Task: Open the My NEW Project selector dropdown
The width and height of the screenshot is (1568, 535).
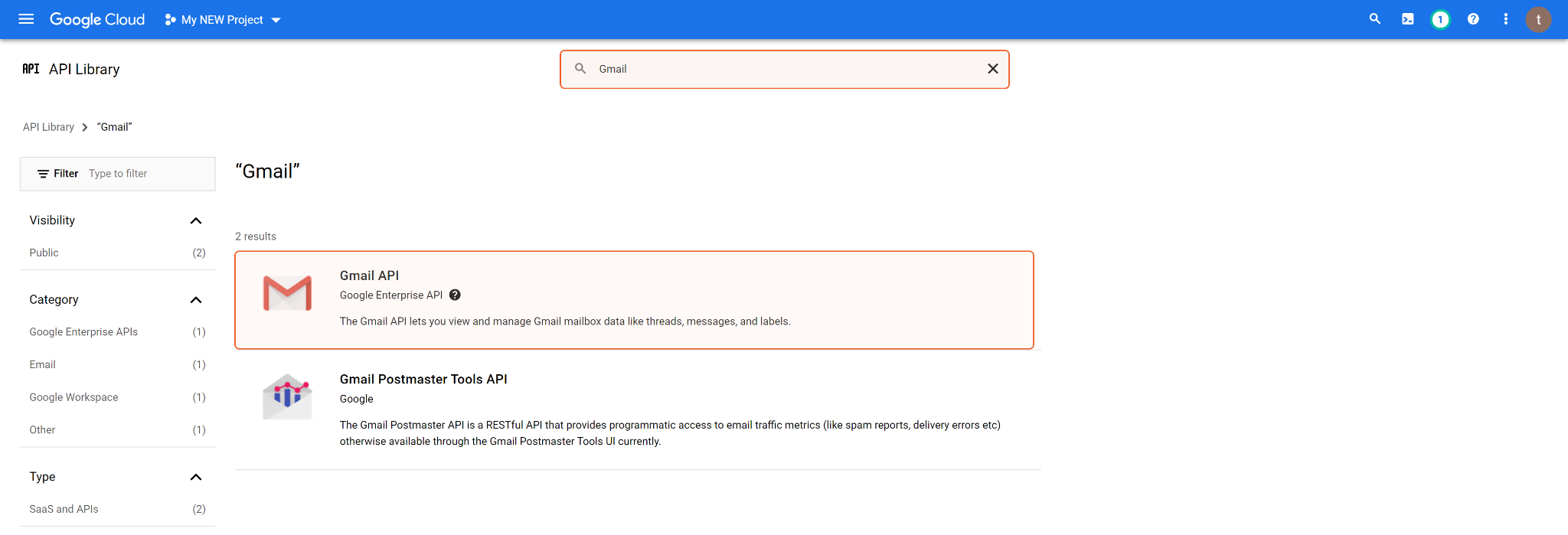Action: (x=223, y=20)
